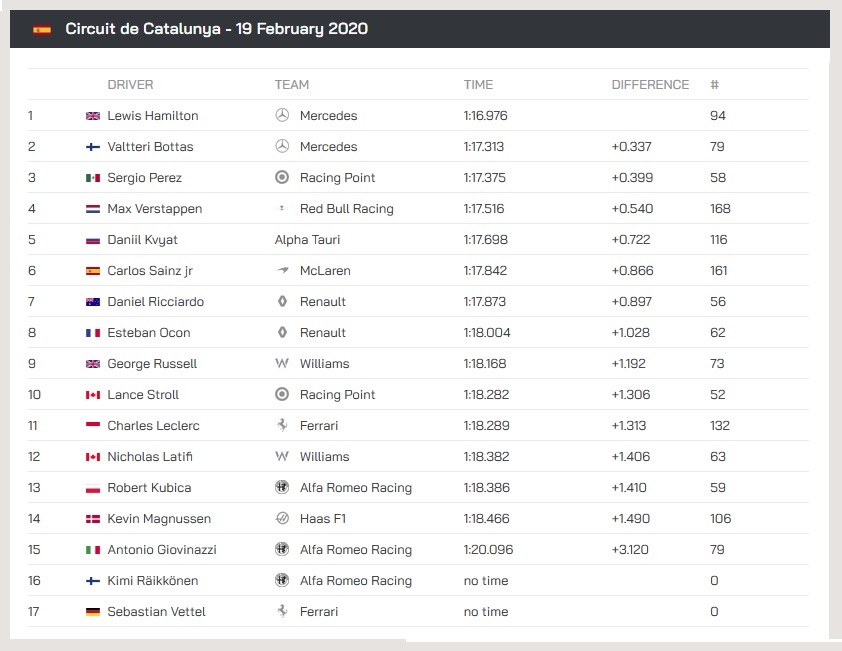Image resolution: width=842 pixels, height=651 pixels.
Task: Sort the table by the TIME column
Action: point(478,85)
